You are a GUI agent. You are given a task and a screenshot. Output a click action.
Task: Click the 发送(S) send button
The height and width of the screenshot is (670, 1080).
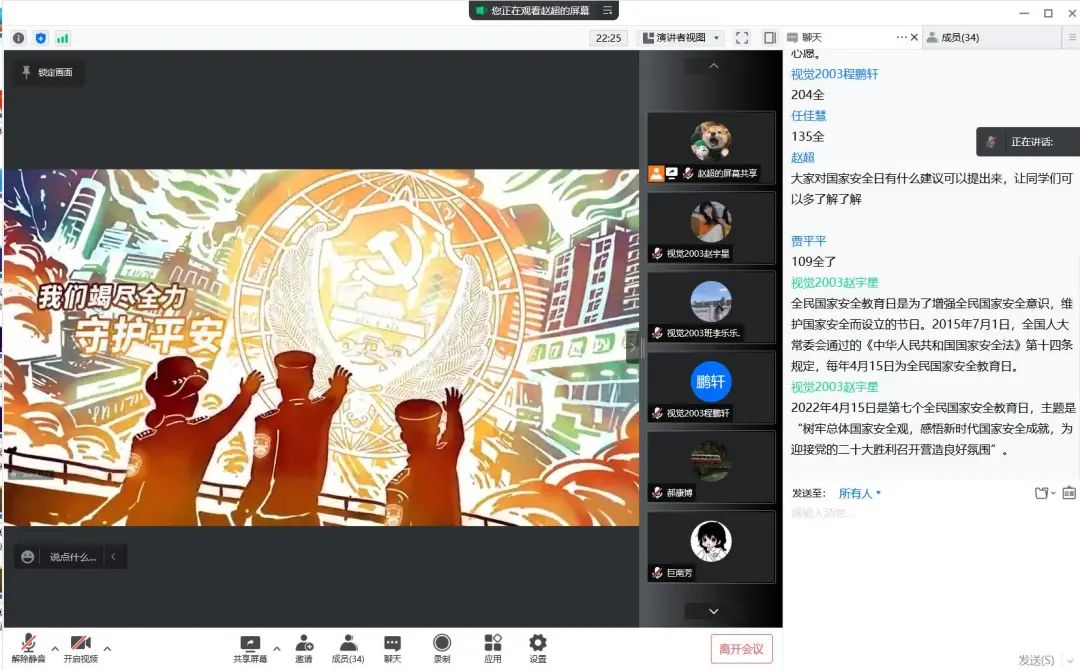point(1036,660)
